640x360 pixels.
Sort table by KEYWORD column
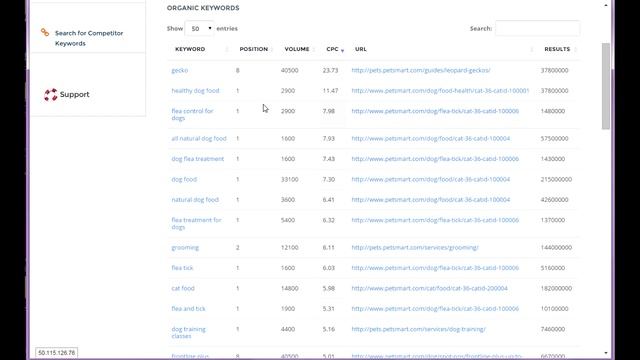tap(190, 49)
